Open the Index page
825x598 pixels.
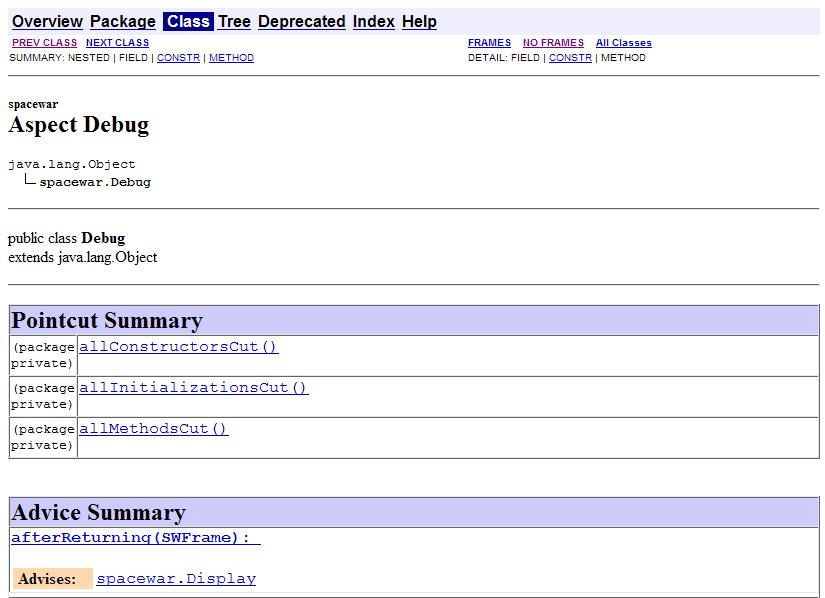point(373,21)
